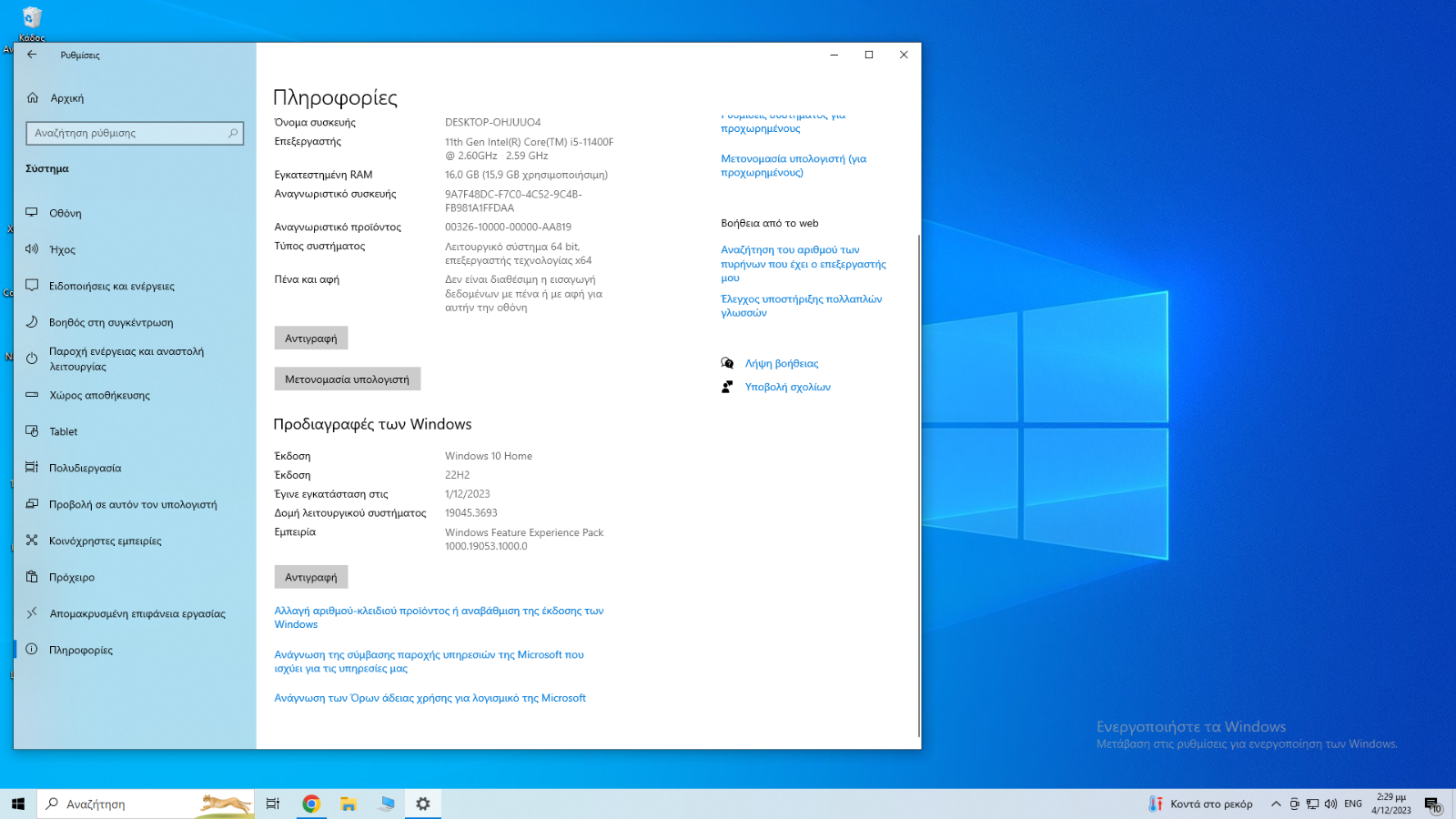Open File Explorer from taskbar
This screenshot has width=1456, height=819.
[x=349, y=804]
